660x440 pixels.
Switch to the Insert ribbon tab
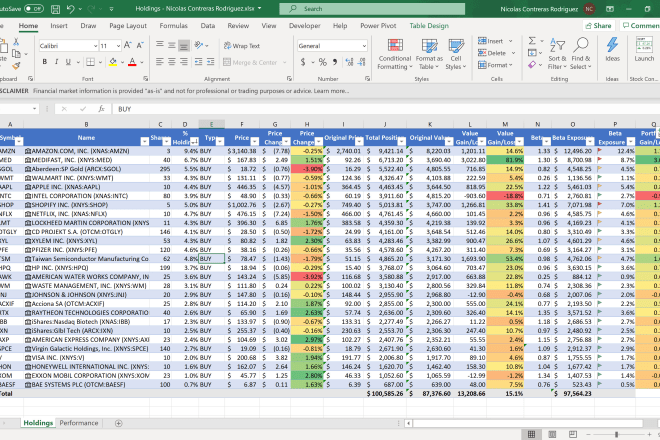[59, 26]
